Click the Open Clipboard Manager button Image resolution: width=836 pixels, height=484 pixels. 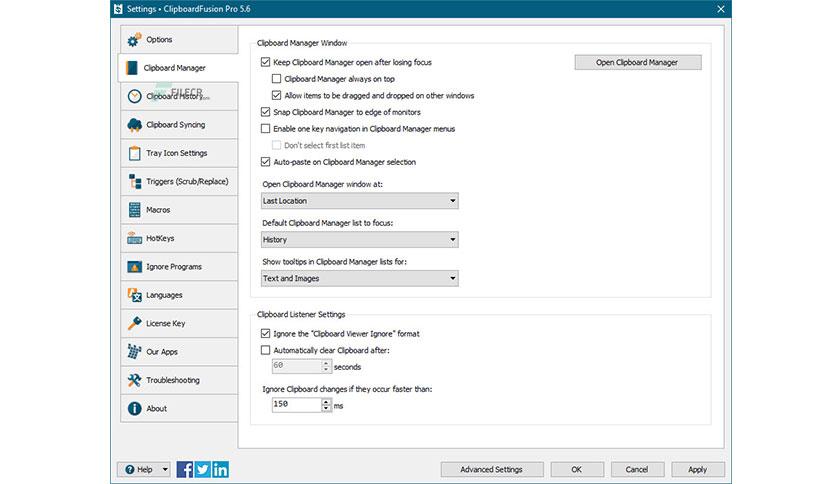638,62
